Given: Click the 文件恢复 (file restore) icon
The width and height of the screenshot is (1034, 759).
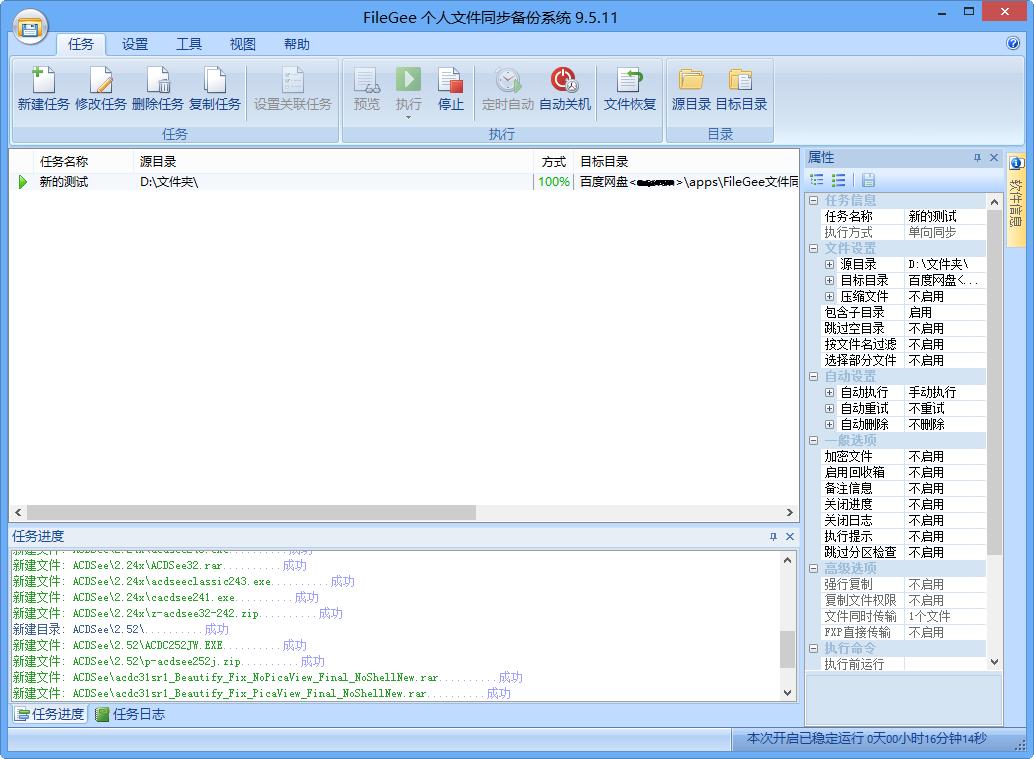Looking at the screenshot, I should pos(629,81).
